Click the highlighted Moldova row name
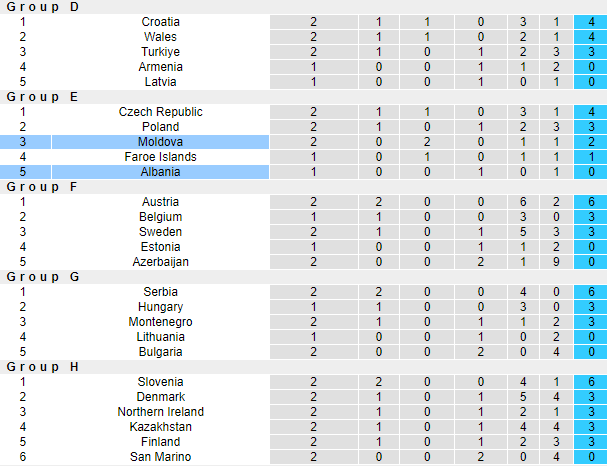This screenshot has height=466, width=607. coord(160,142)
